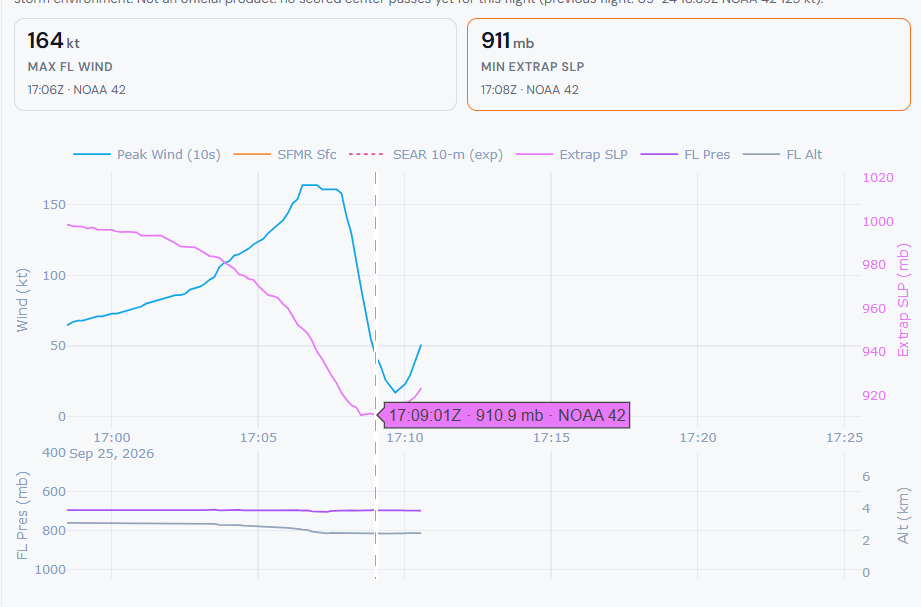Hide the SEAR 10-m (exp) series
This screenshot has width=921, height=607.
click(x=426, y=155)
